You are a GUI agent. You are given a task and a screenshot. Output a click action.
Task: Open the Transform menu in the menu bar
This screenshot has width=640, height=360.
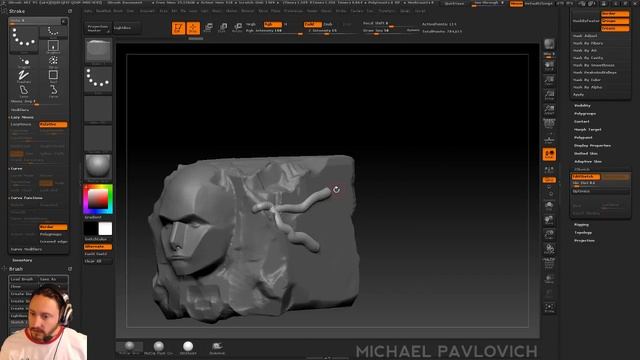point(386,11)
